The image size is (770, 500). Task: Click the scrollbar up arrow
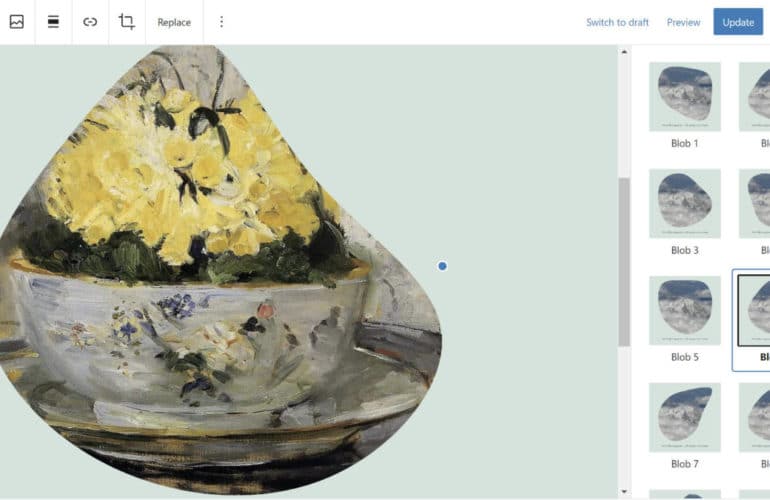[624, 52]
